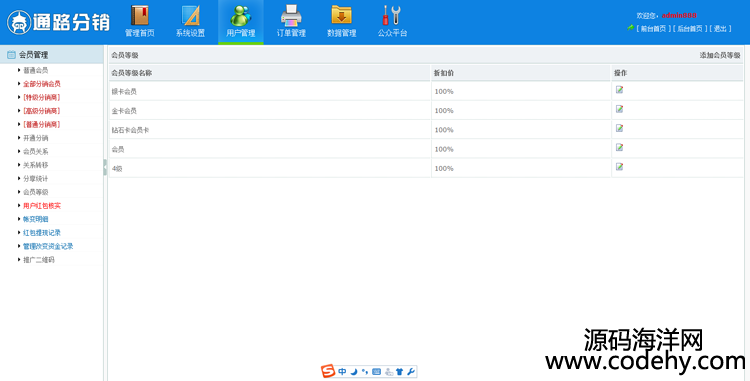The image size is (750, 381).
Task: Edit the 银卡会员 level row
Action: 619,90
